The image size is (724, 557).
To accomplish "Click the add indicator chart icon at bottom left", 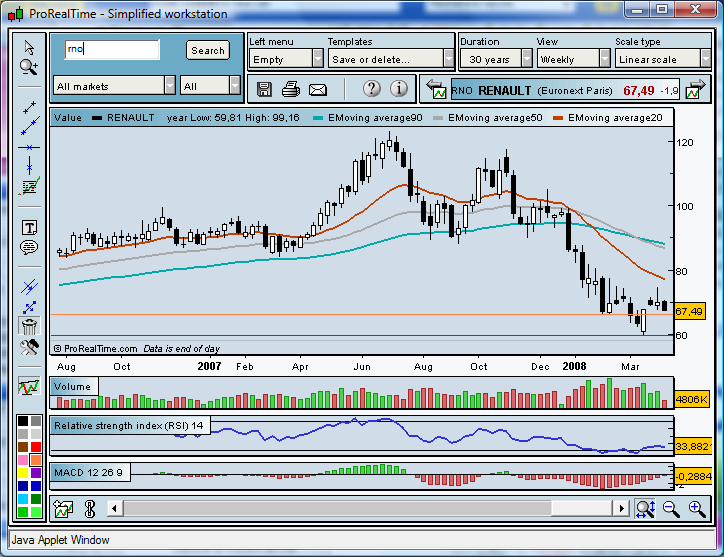I will click(63, 509).
